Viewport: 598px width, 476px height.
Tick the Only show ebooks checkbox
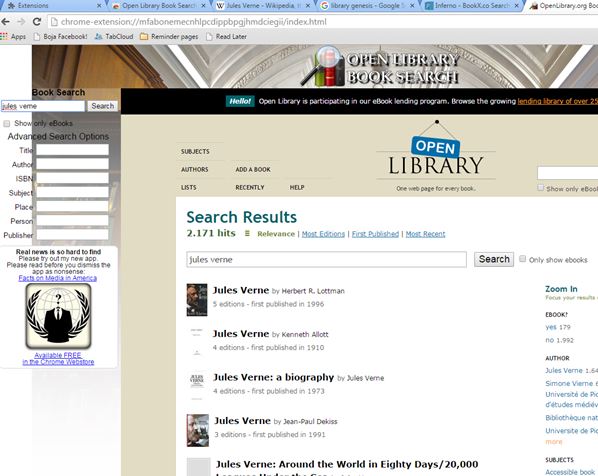(522, 259)
